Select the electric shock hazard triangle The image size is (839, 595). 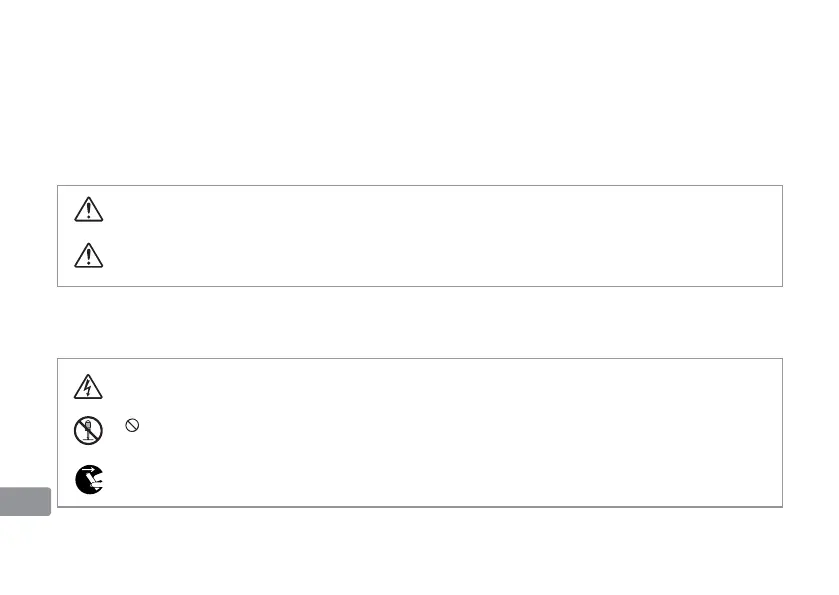coord(89,387)
